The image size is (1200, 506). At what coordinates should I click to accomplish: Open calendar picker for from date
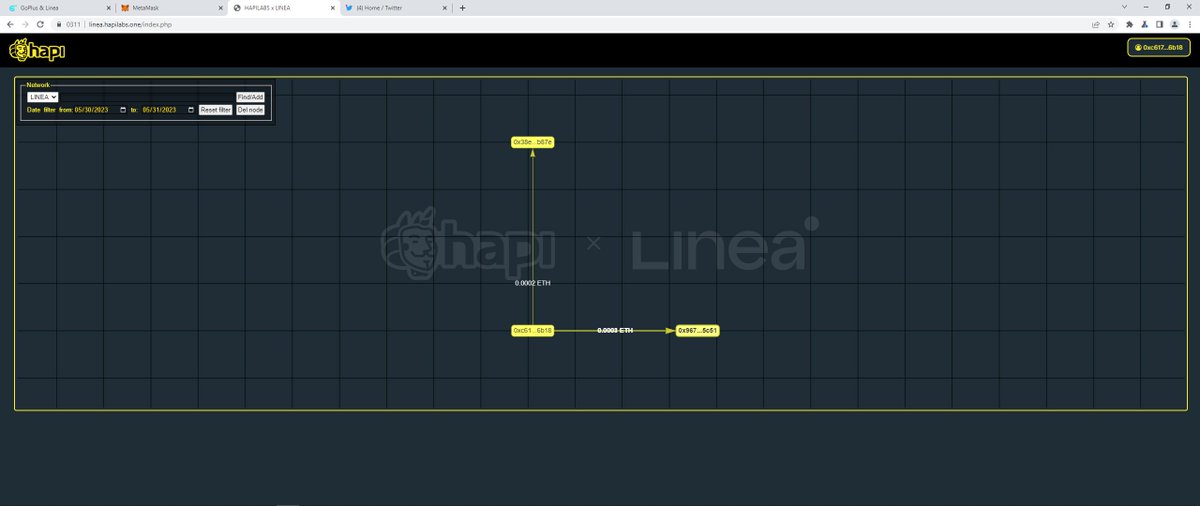point(123,110)
